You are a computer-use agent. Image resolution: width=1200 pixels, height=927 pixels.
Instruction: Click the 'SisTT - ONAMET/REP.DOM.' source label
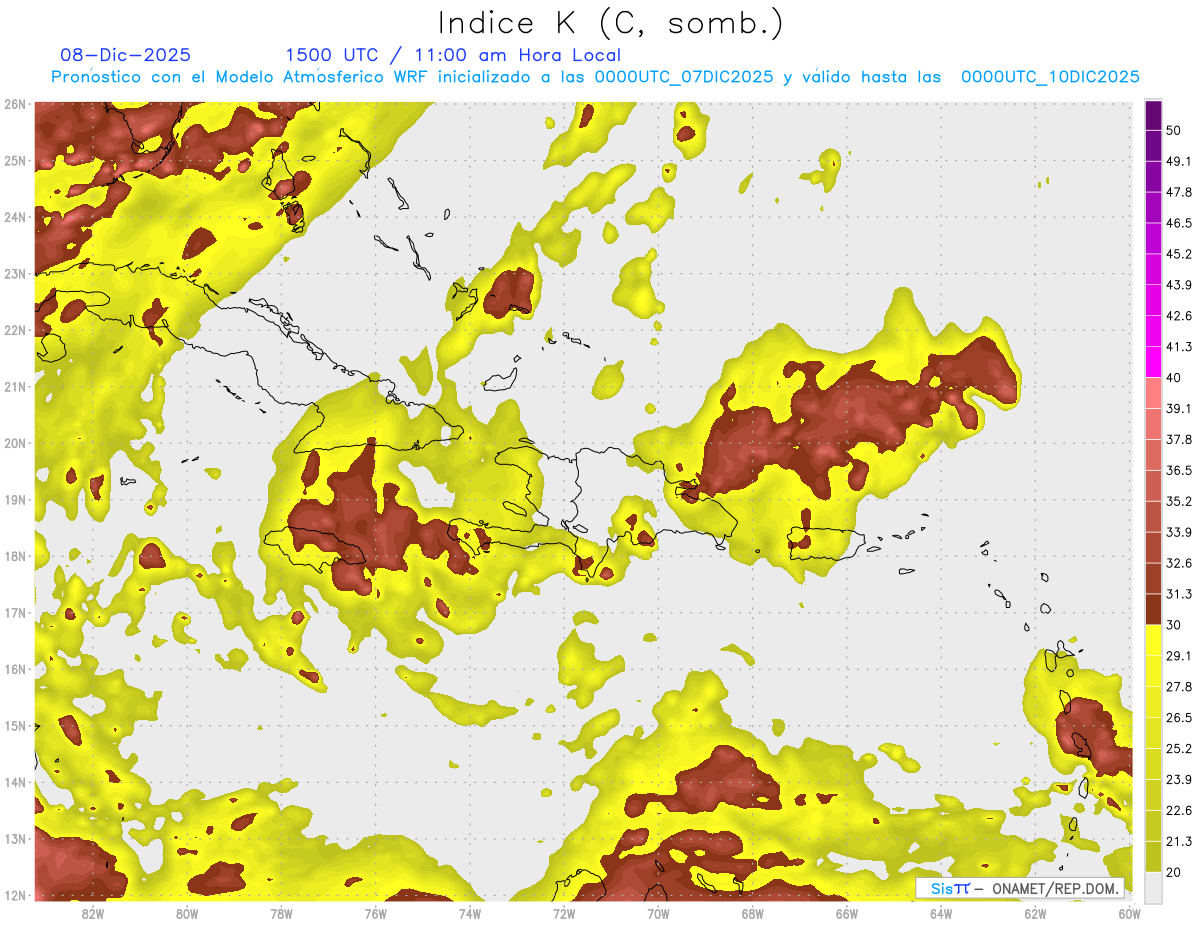pos(1019,888)
